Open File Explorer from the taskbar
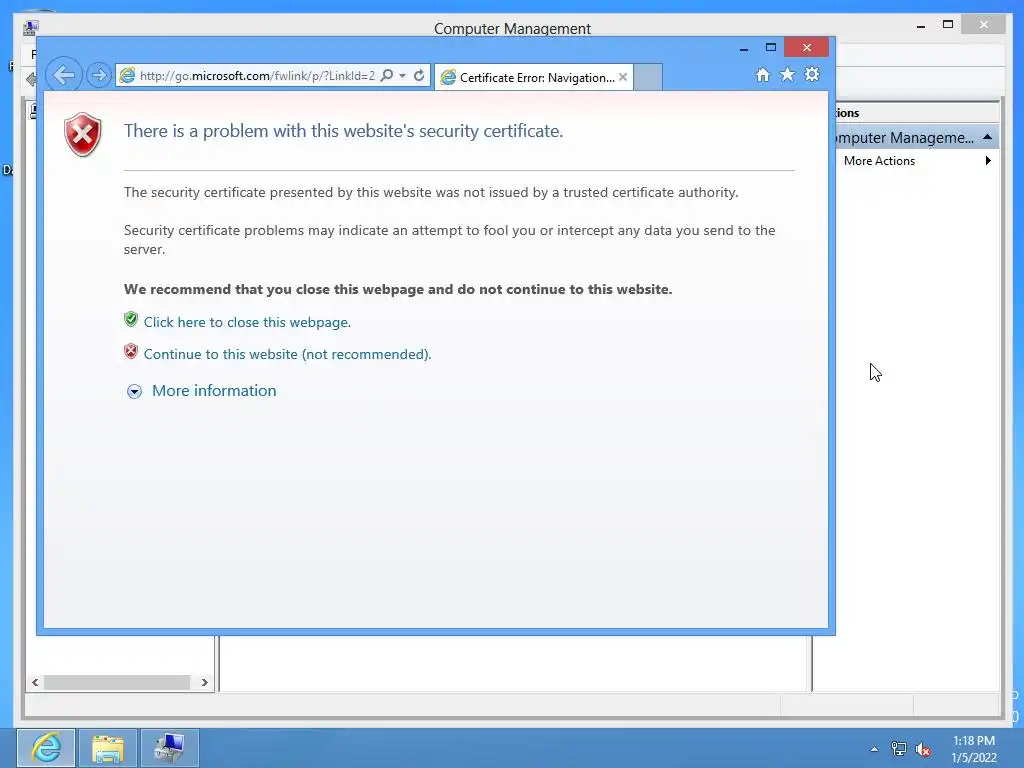Viewport: 1024px width, 768px height. click(x=108, y=748)
